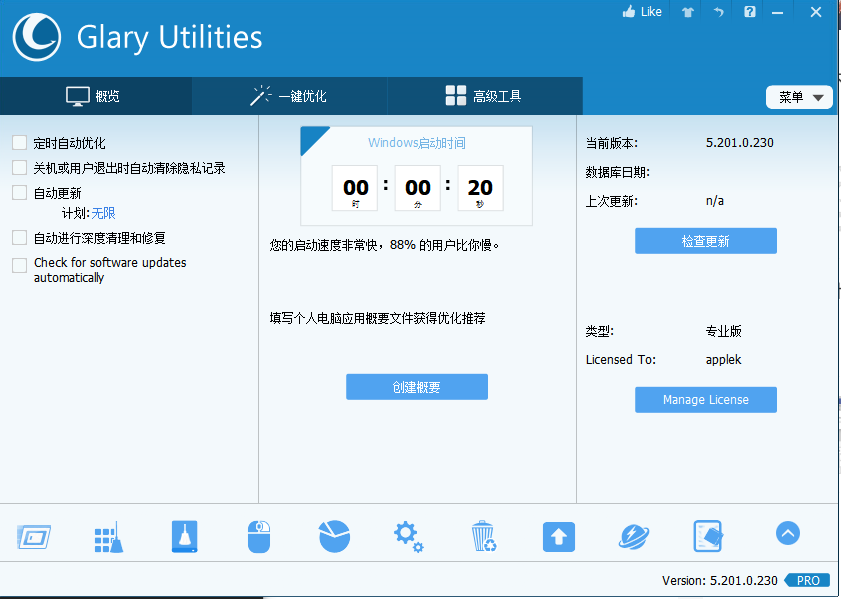Click the Manage License button
The image size is (841, 599).
click(x=706, y=400)
